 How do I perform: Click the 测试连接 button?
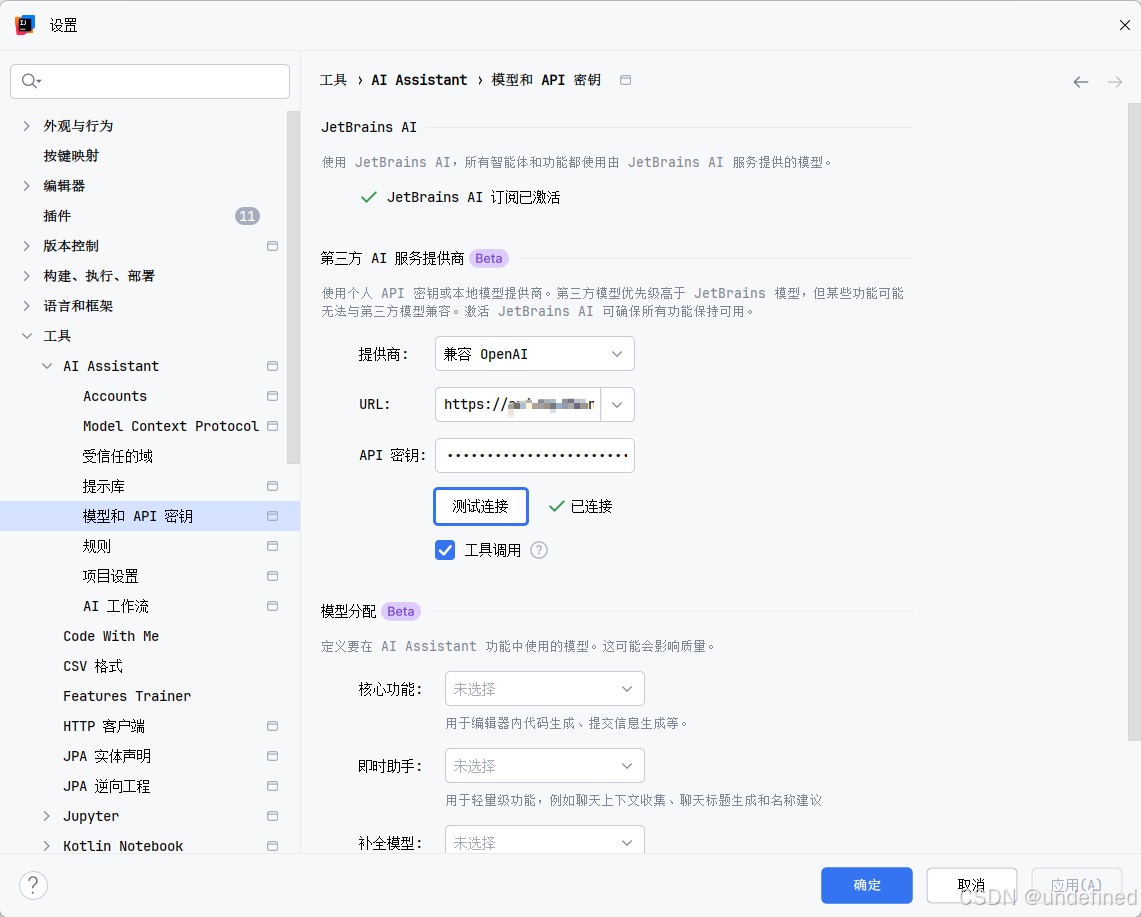480,507
